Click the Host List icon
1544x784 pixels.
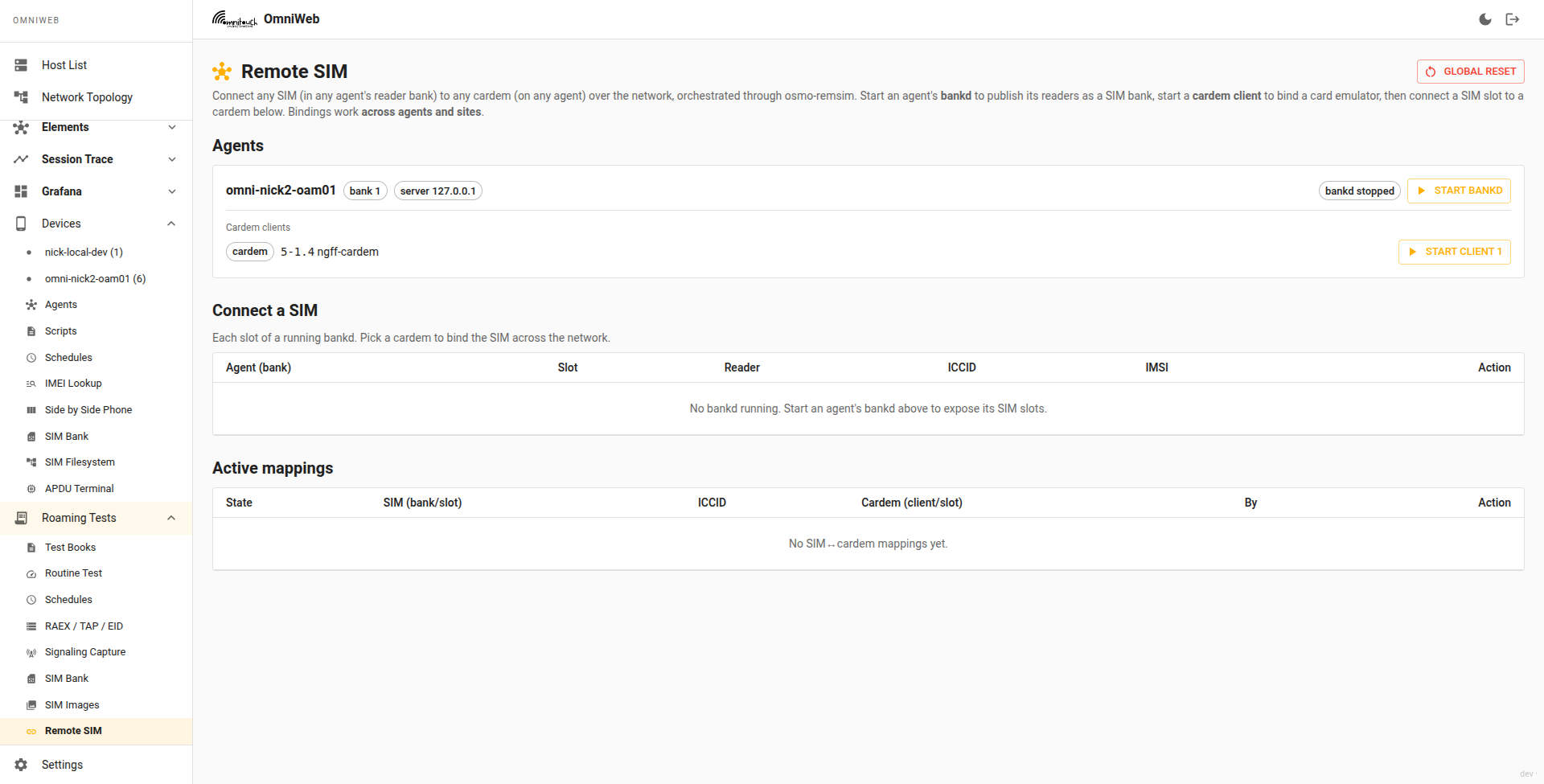[x=21, y=65]
